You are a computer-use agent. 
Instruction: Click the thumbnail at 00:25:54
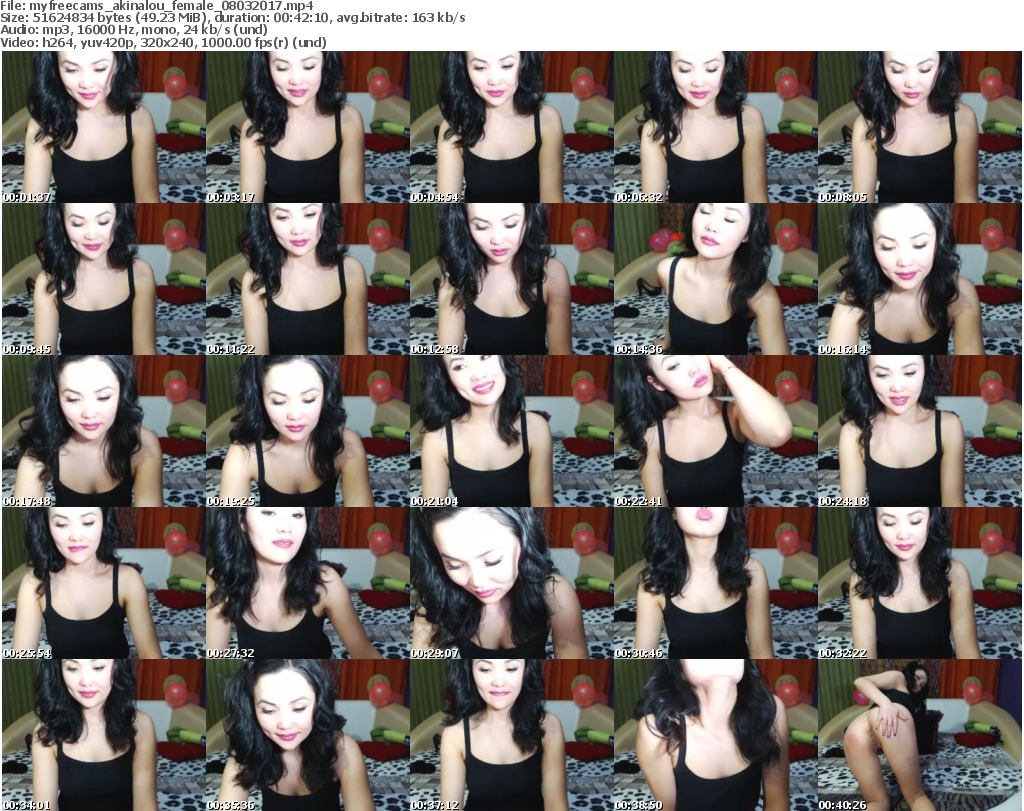[104, 583]
